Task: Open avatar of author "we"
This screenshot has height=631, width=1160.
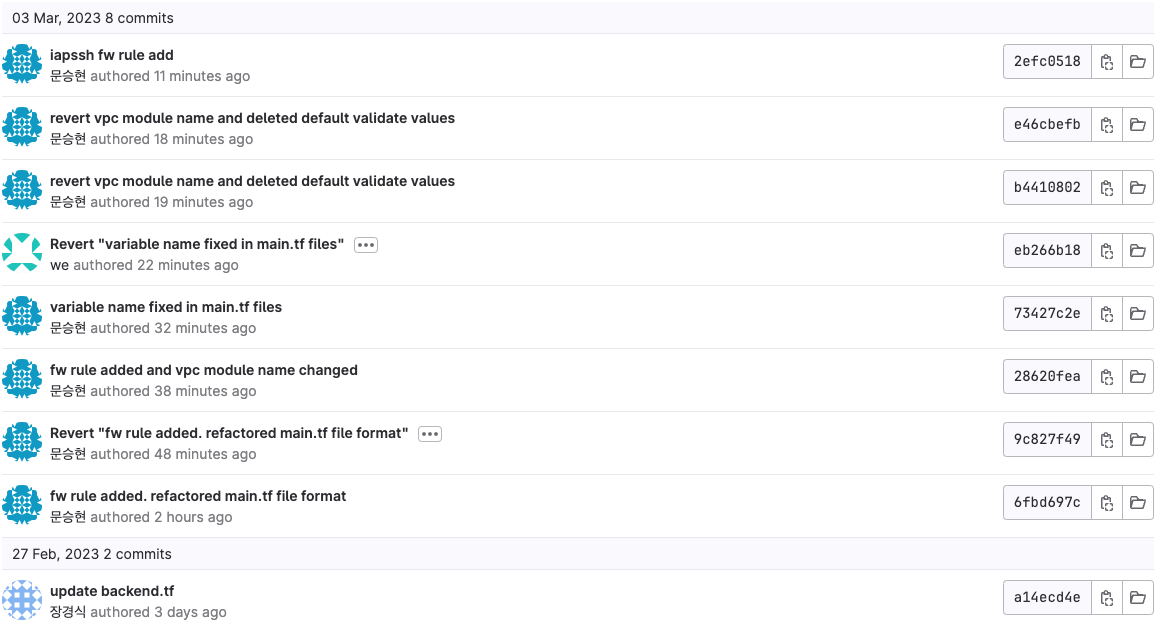Action: point(22,252)
